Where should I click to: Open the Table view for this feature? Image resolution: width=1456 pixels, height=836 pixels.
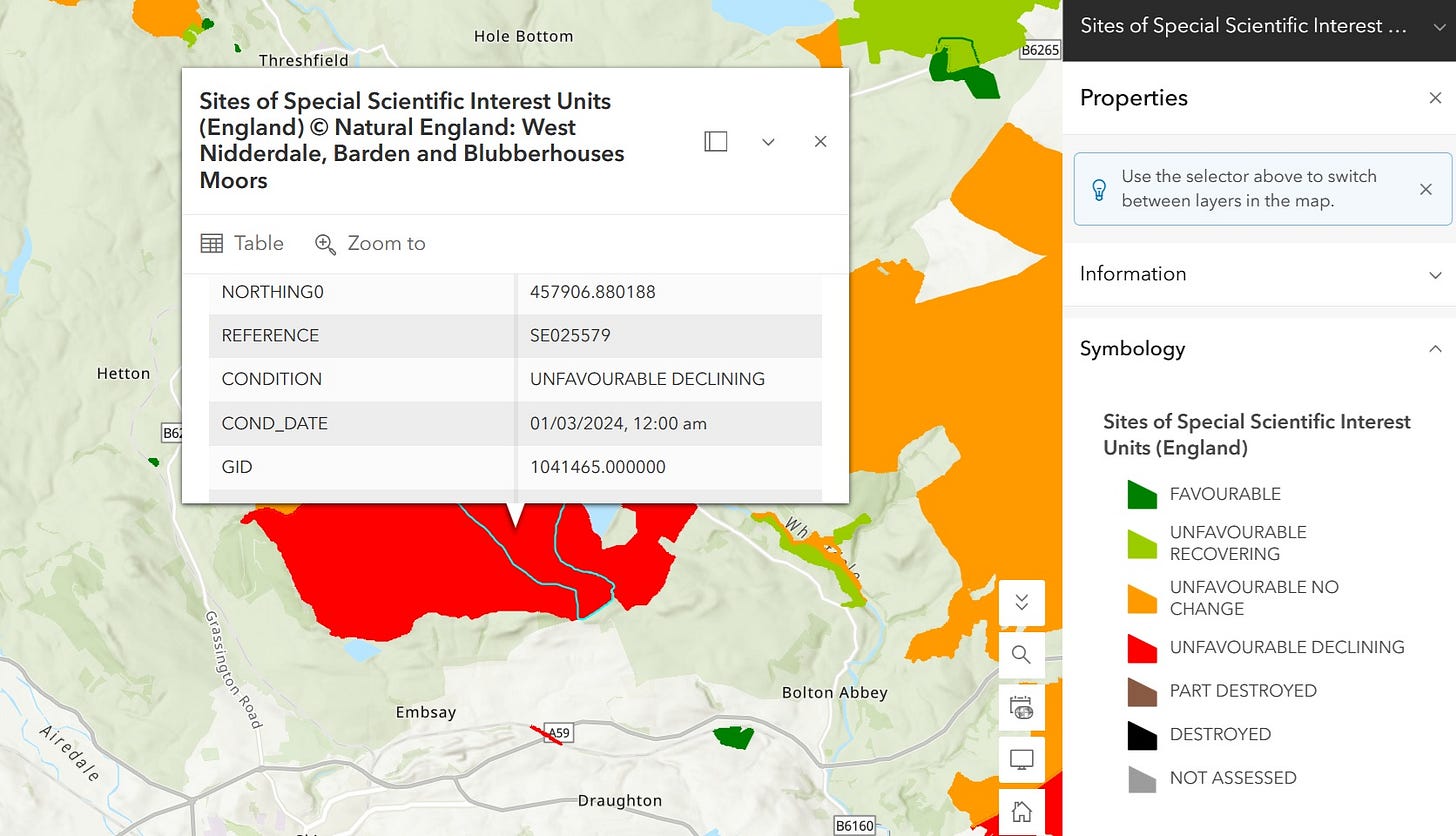[242, 243]
